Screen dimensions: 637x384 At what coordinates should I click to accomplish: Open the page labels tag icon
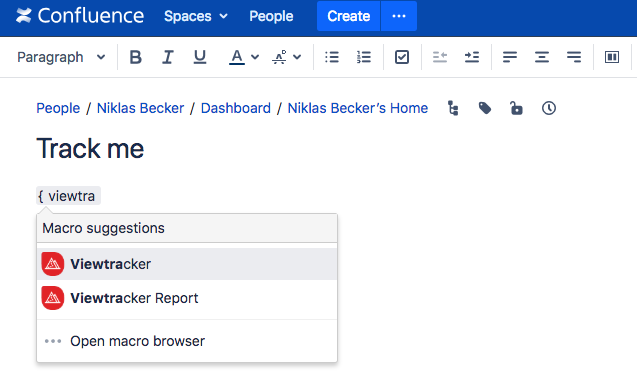(x=485, y=108)
